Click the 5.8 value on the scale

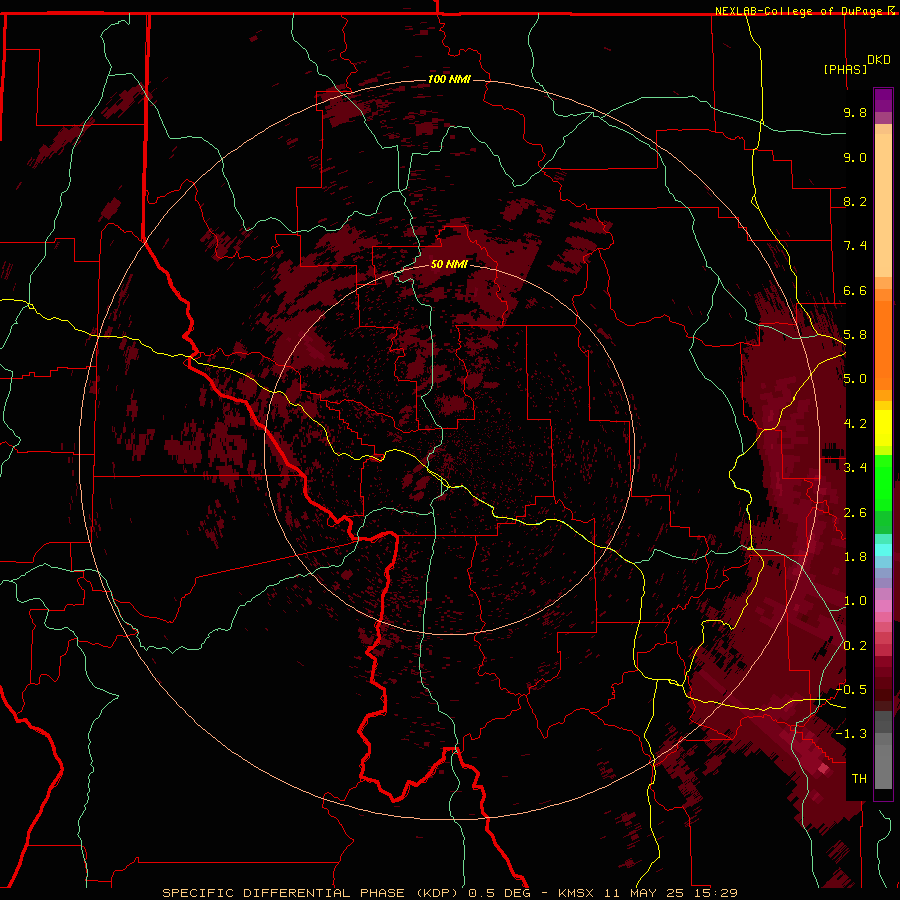(855, 335)
